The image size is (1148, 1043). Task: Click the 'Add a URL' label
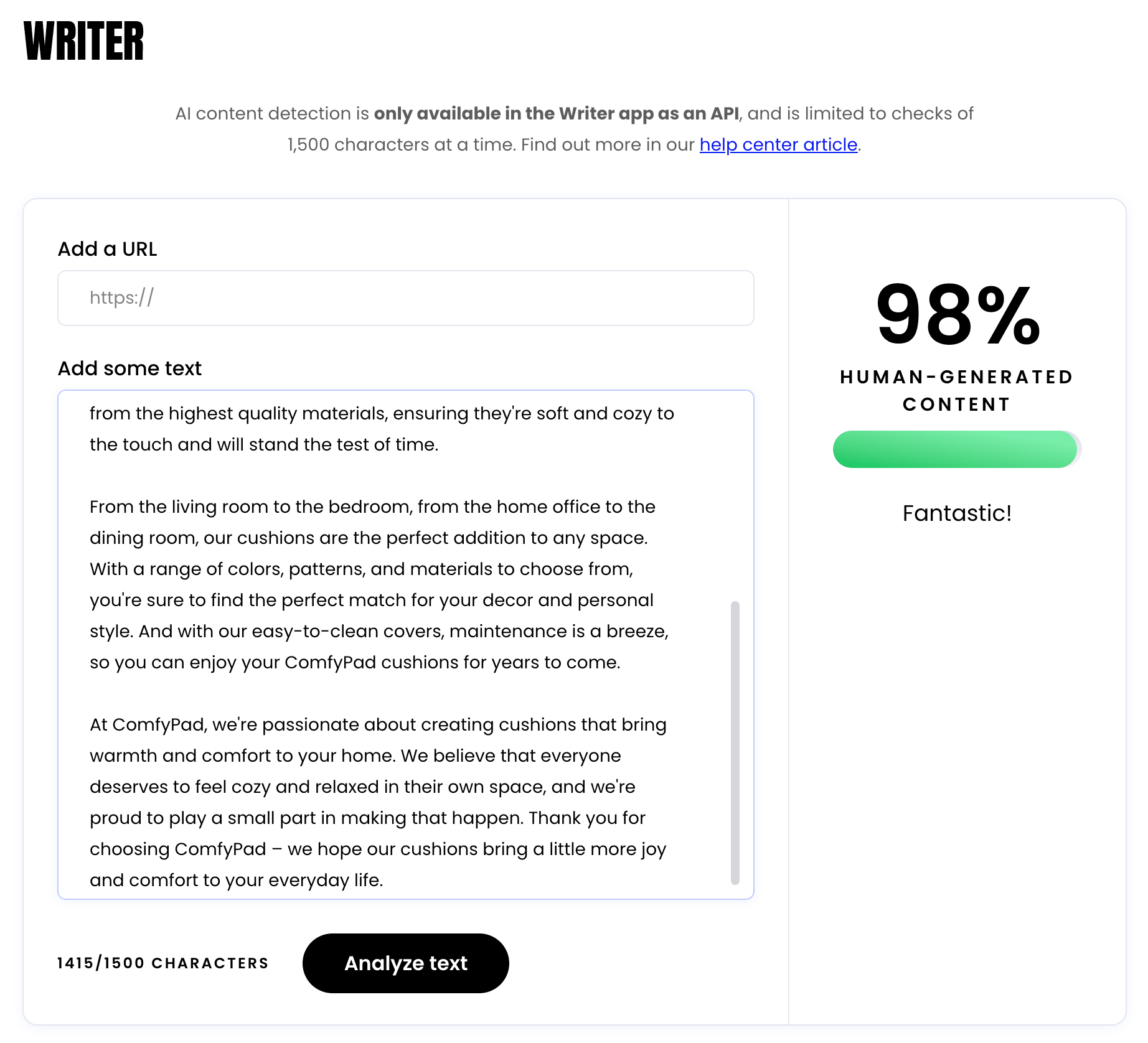(x=107, y=249)
